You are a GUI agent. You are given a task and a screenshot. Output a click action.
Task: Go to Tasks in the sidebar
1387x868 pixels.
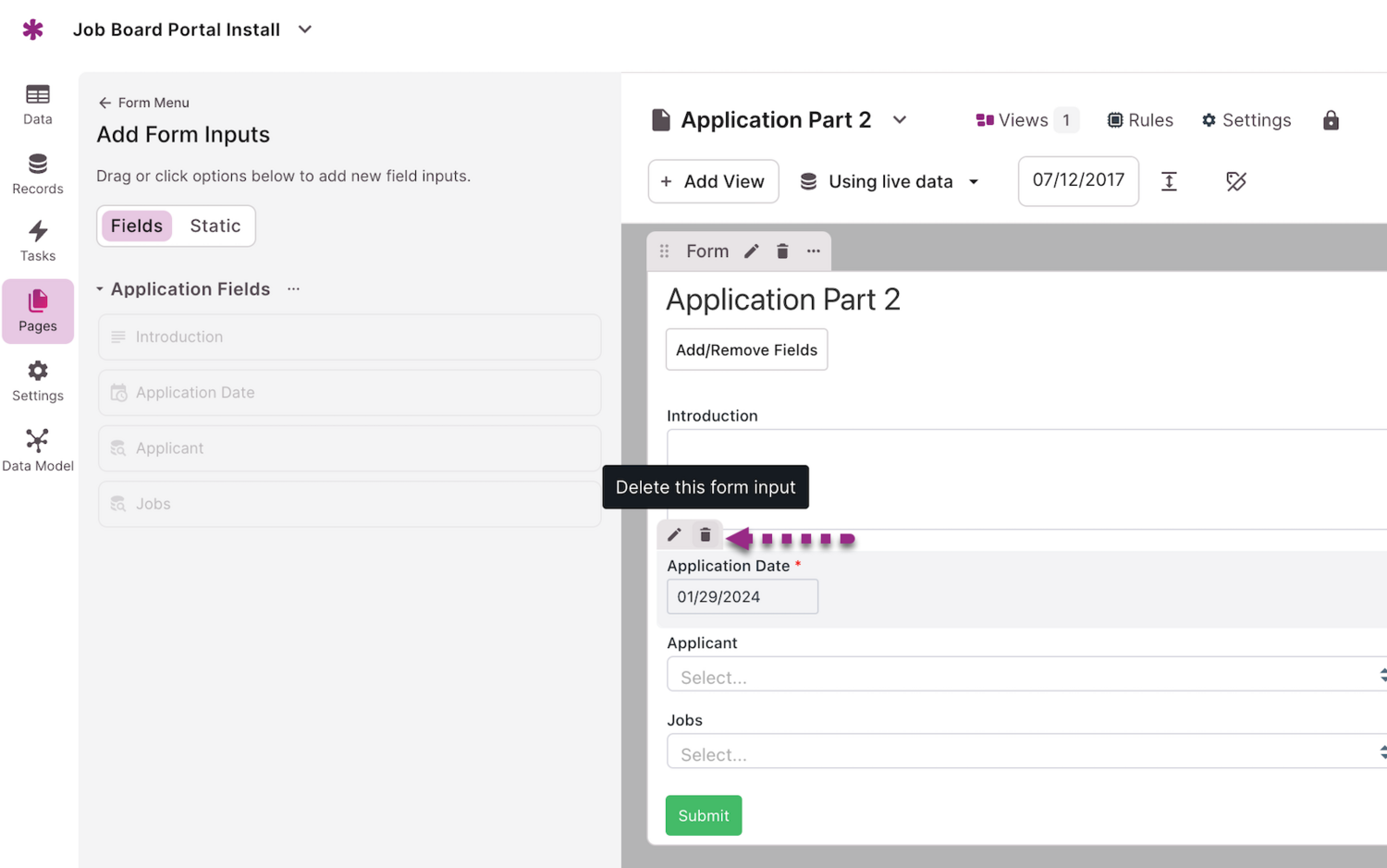click(x=37, y=241)
